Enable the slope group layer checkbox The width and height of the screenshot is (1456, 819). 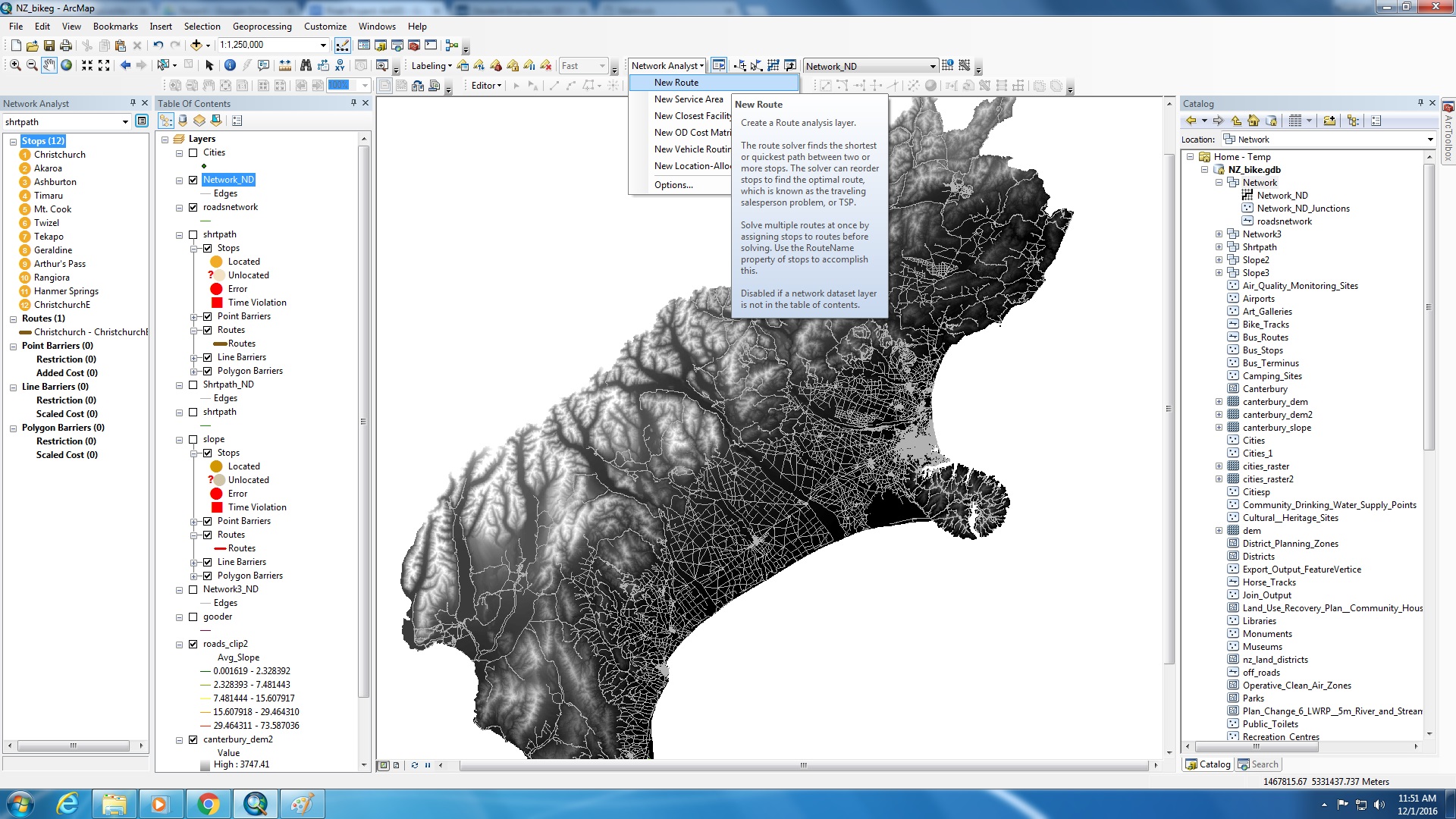point(193,439)
